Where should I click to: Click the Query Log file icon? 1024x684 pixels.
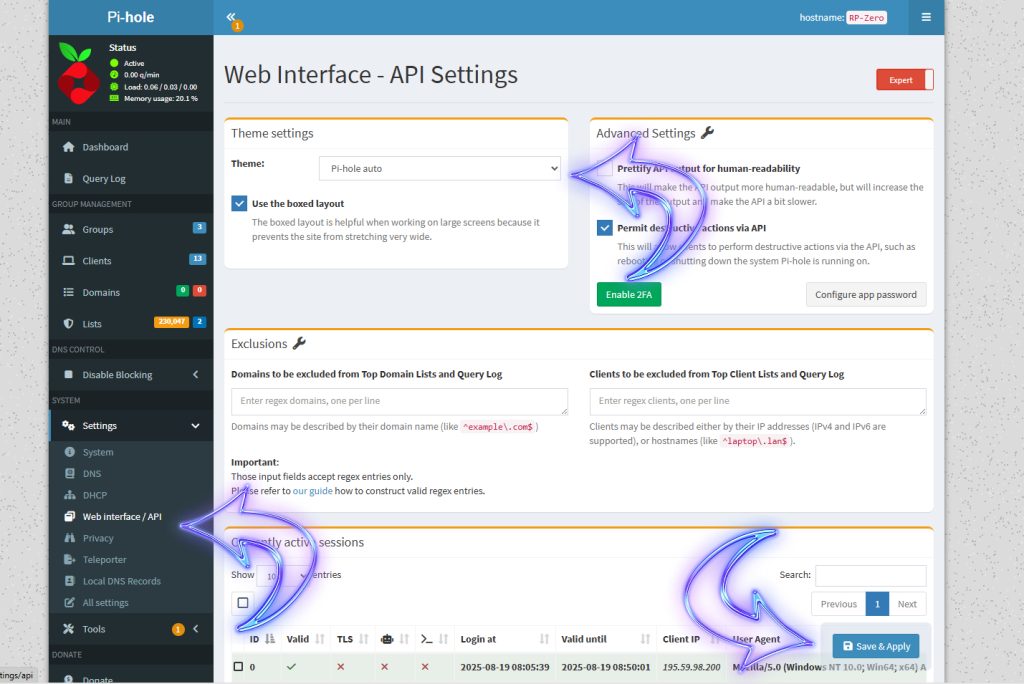(69, 179)
